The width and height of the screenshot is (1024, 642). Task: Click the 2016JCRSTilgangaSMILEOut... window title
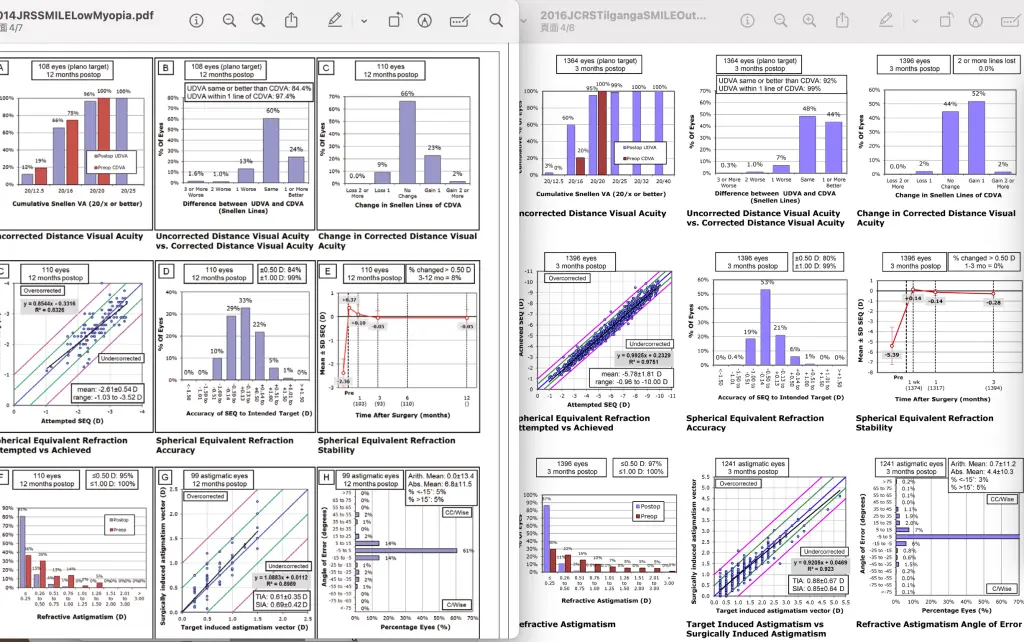[623, 15]
